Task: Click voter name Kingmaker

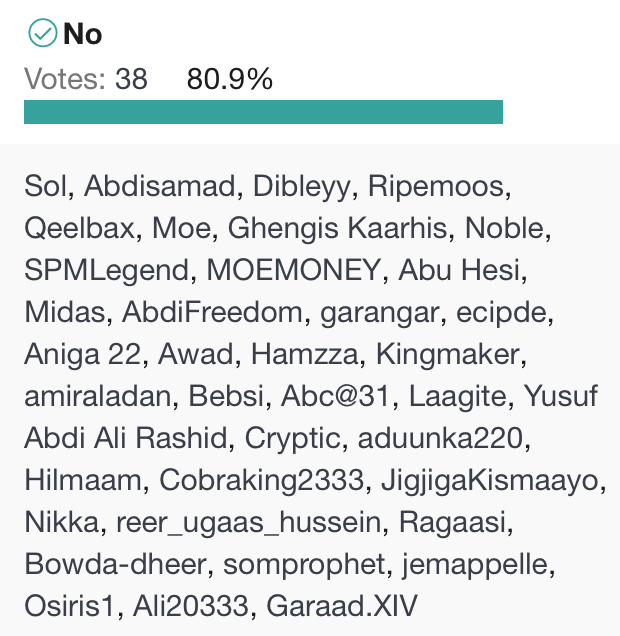Action: point(448,355)
